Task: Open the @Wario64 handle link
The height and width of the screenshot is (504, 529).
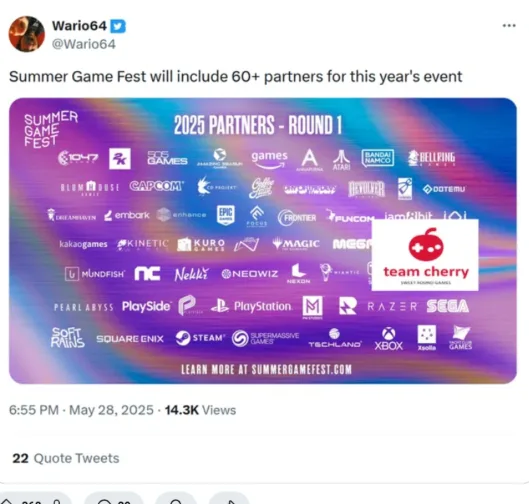Action: [x=83, y=44]
